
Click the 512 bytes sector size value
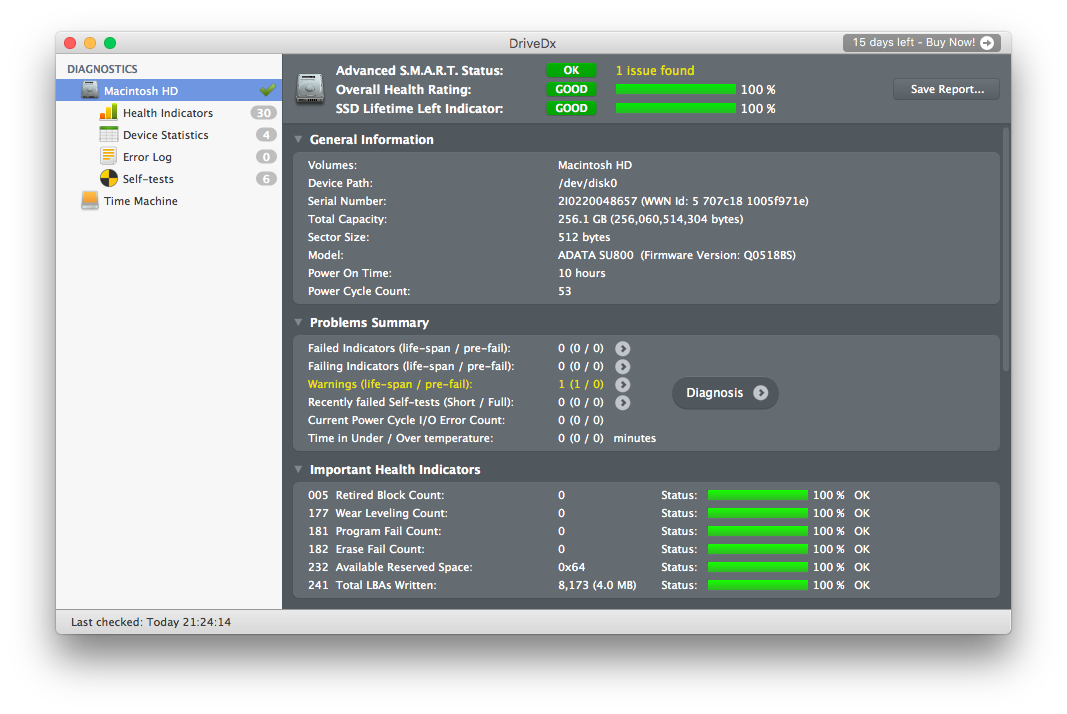[584, 237]
